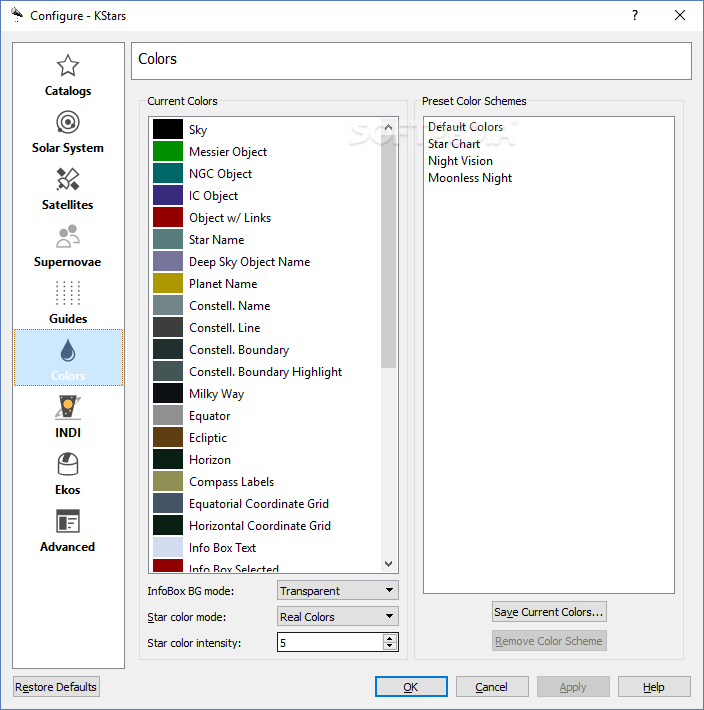Open the Advanced settings icon
The height and width of the screenshot is (710, 704).
pyautogui.click(x=68, y=521)
